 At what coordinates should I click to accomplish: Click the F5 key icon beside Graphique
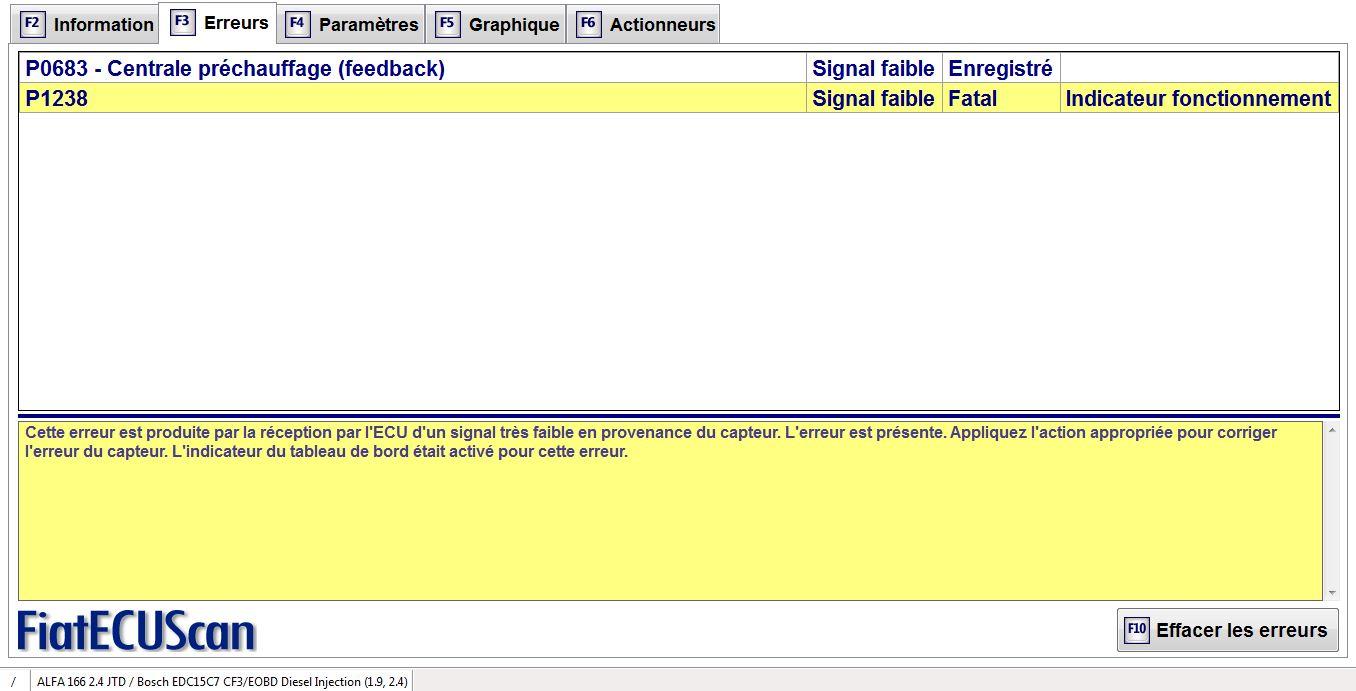tap(447, 24)
